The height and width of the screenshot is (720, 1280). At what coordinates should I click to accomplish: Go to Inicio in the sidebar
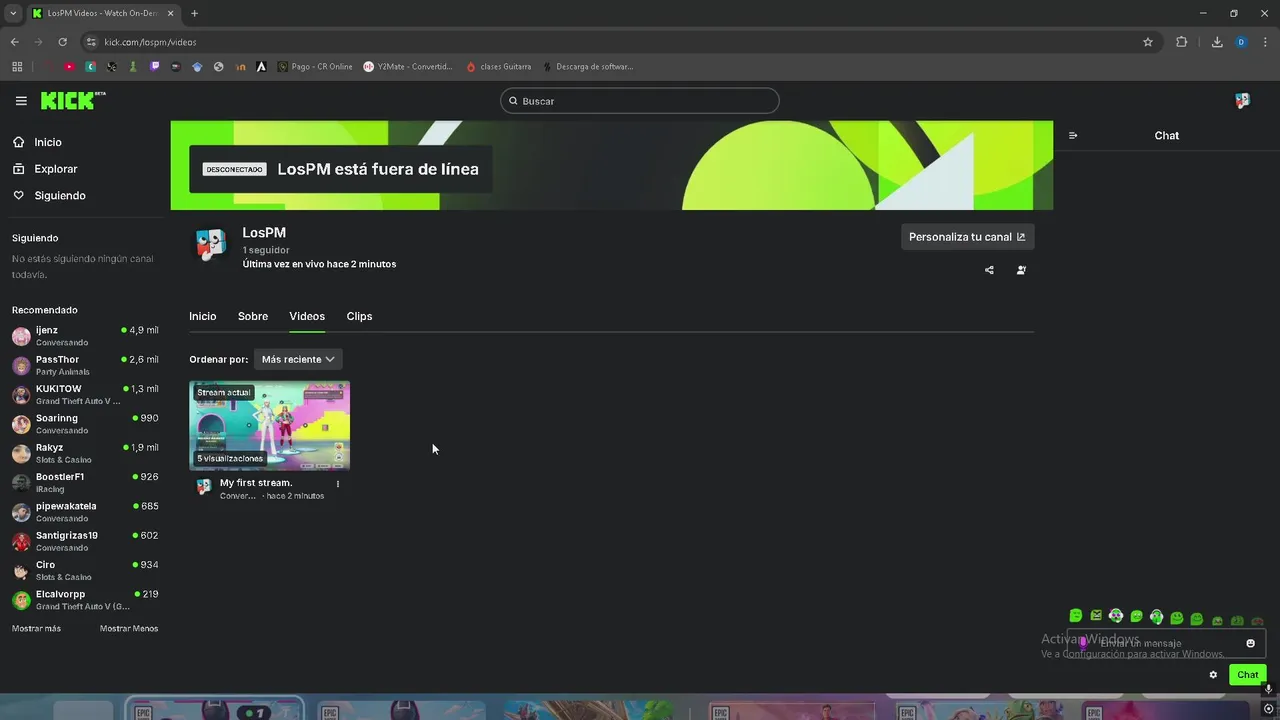coord(48,142)
